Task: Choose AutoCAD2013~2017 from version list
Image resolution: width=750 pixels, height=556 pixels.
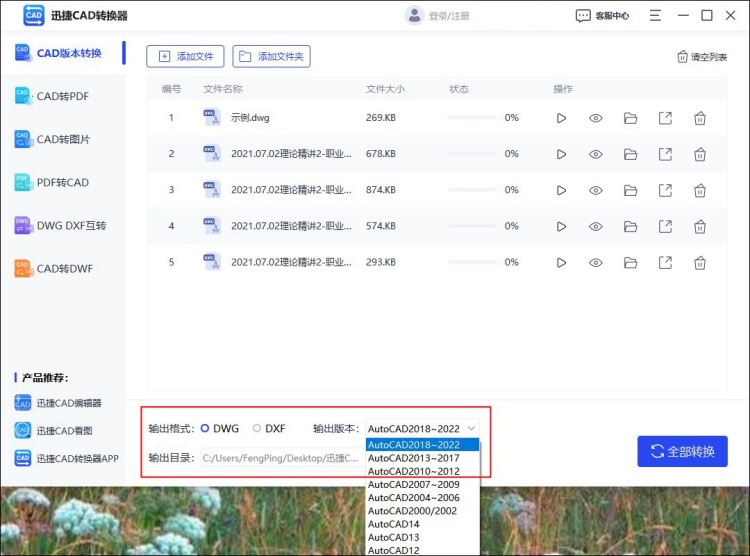Action: coord(422,458)
